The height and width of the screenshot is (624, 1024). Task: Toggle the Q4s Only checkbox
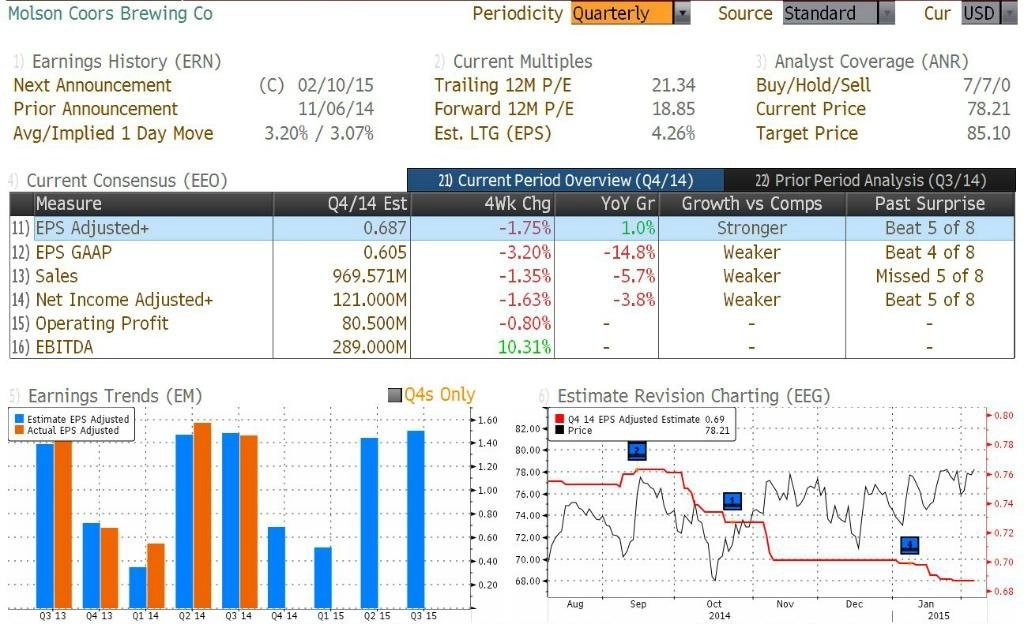tap(394, 395)
